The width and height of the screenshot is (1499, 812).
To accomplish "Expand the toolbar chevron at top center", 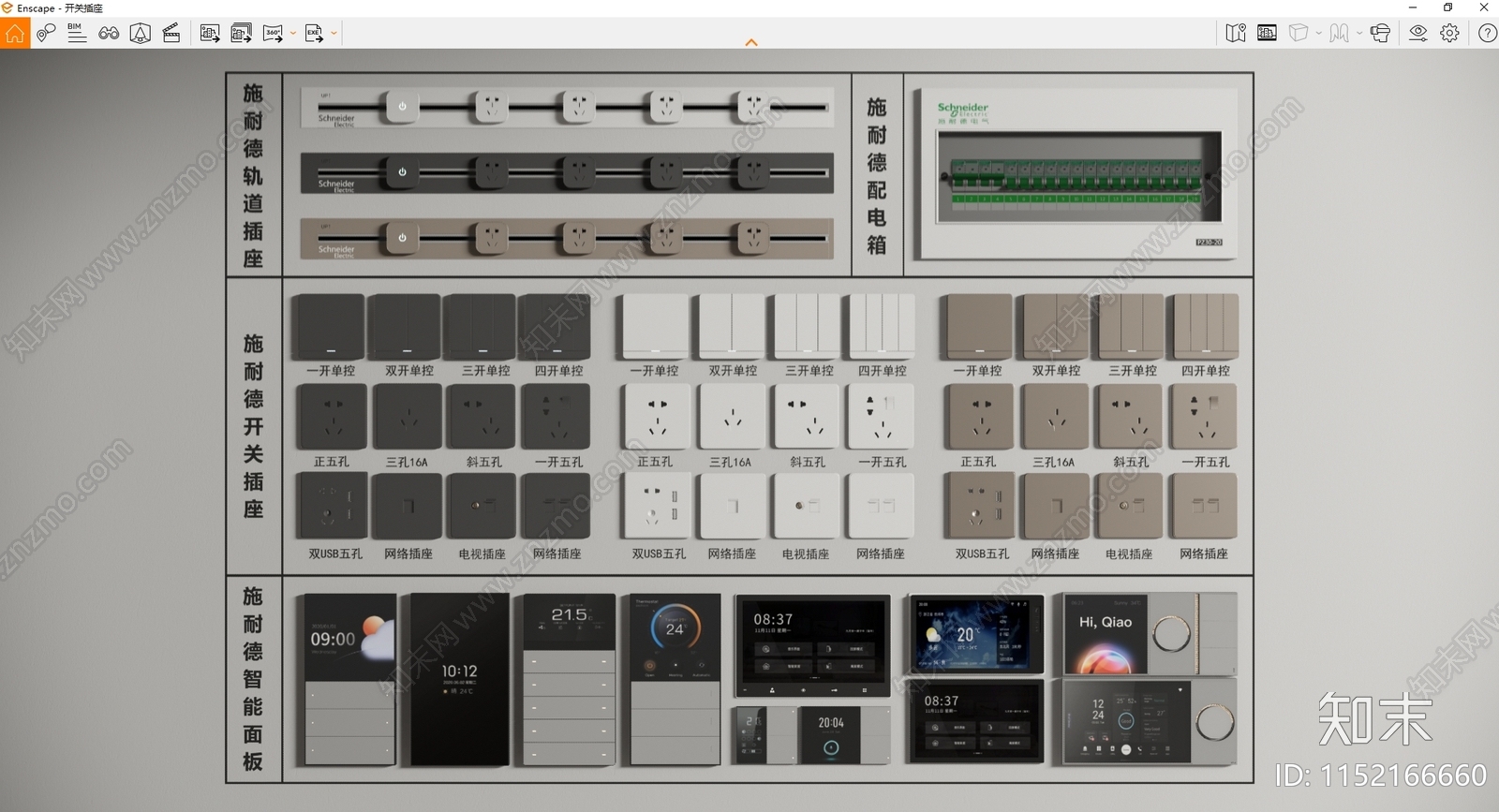I will [751, 42].
